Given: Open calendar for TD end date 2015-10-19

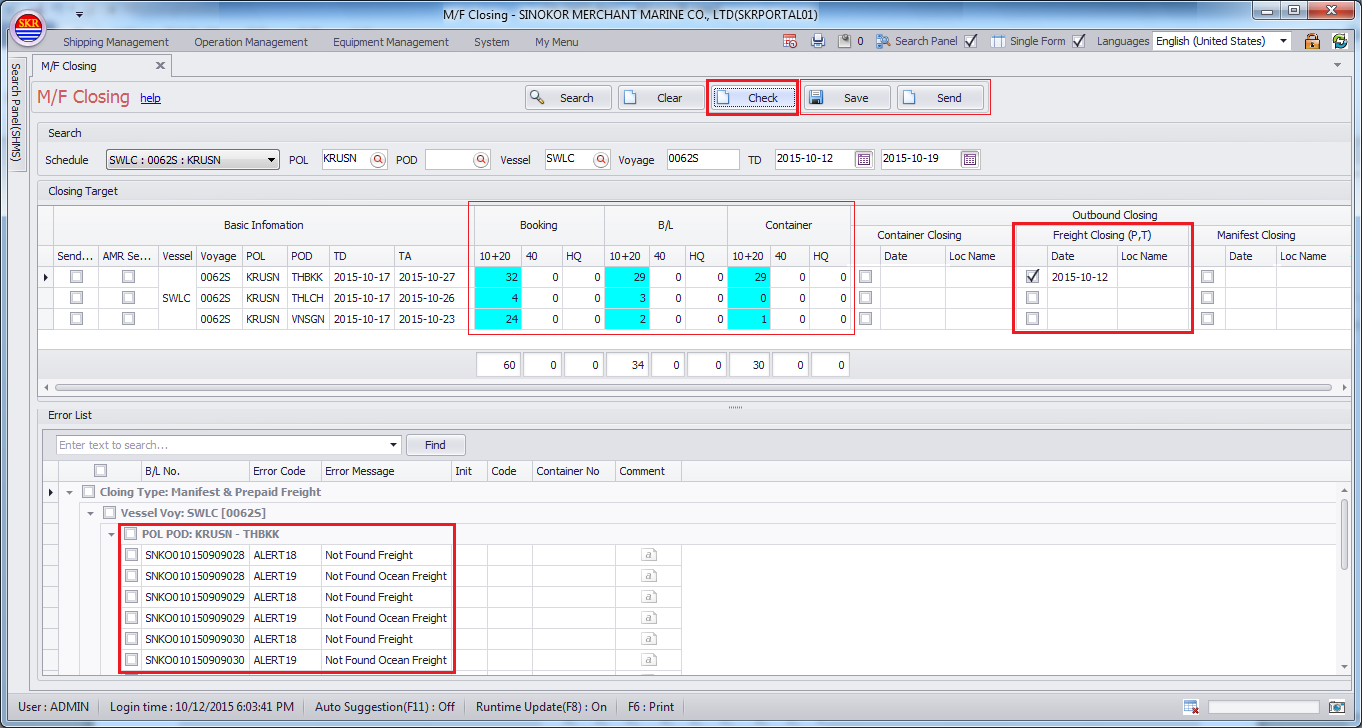Looking at the screenshot, I should tap(969, 159).
